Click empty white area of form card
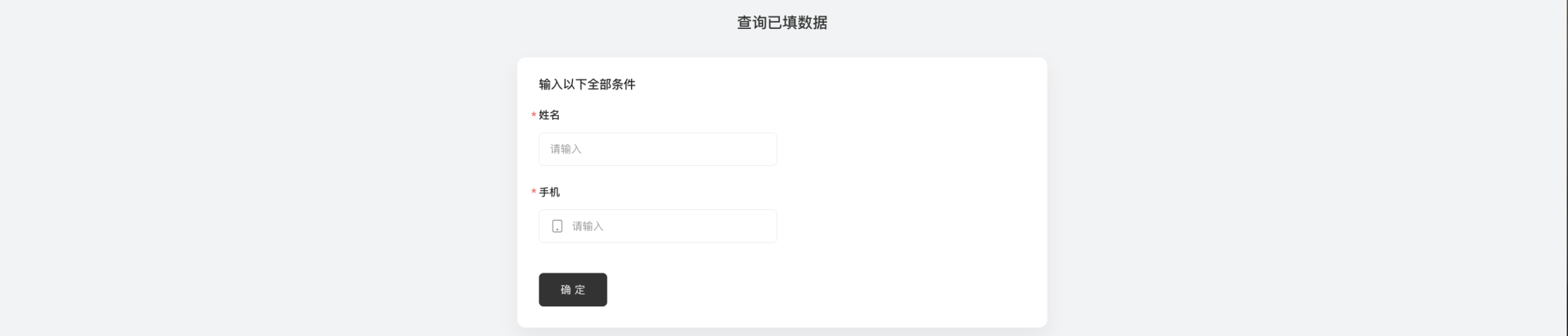 909,196
